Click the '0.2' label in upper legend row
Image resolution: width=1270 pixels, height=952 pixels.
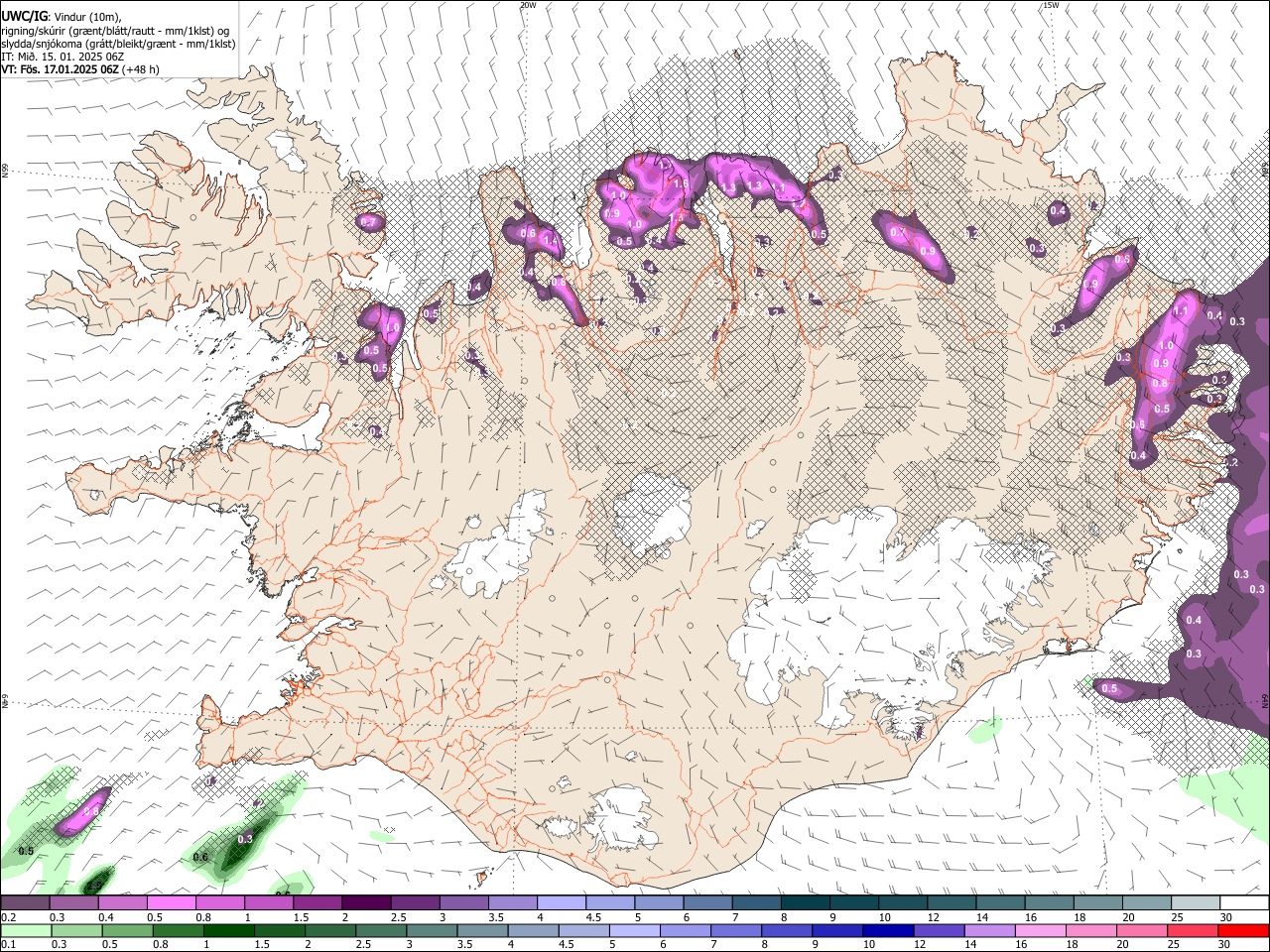[x=8, y=917]
